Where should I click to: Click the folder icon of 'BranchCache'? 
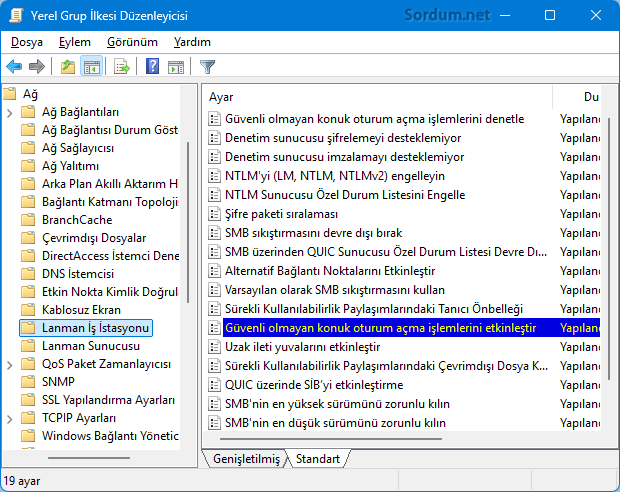point(28,220)
